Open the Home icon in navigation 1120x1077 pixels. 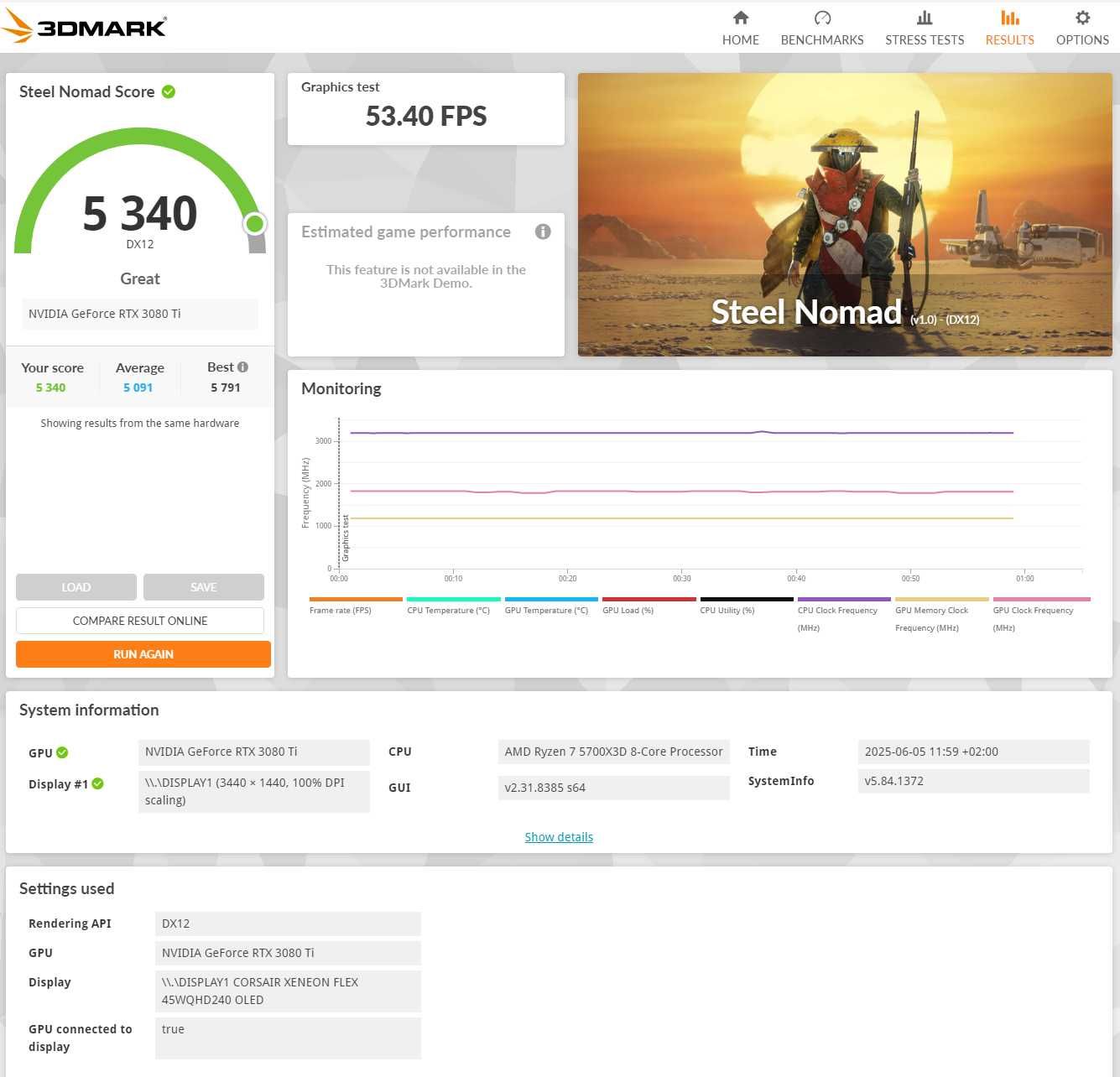[740, 18]
